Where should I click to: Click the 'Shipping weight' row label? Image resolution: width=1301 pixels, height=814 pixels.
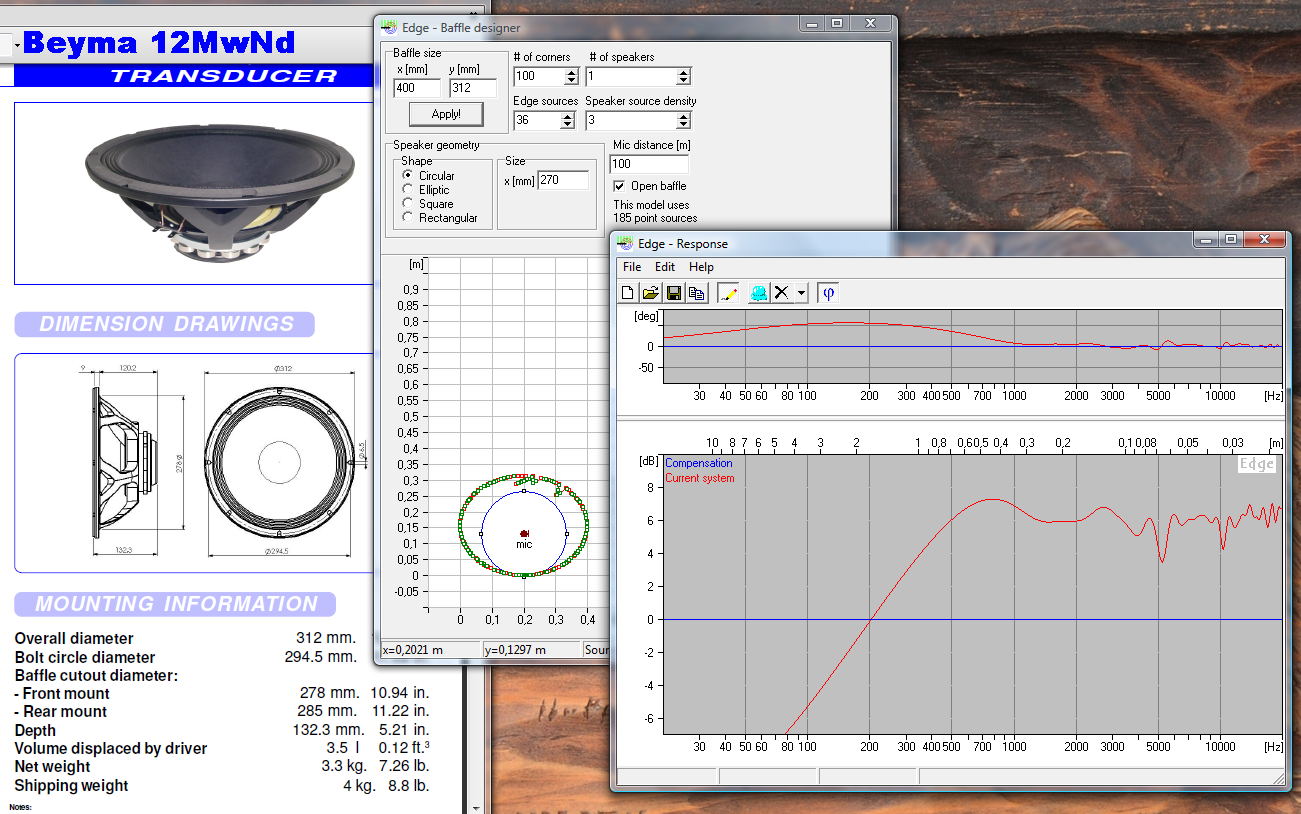click(71, 785)
